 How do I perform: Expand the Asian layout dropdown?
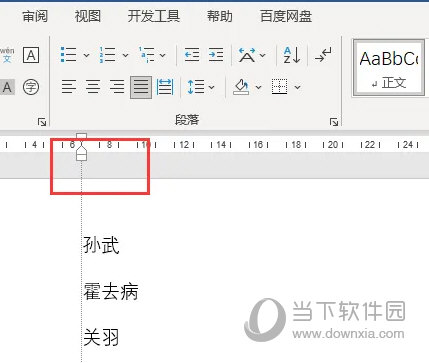[263, 55]
